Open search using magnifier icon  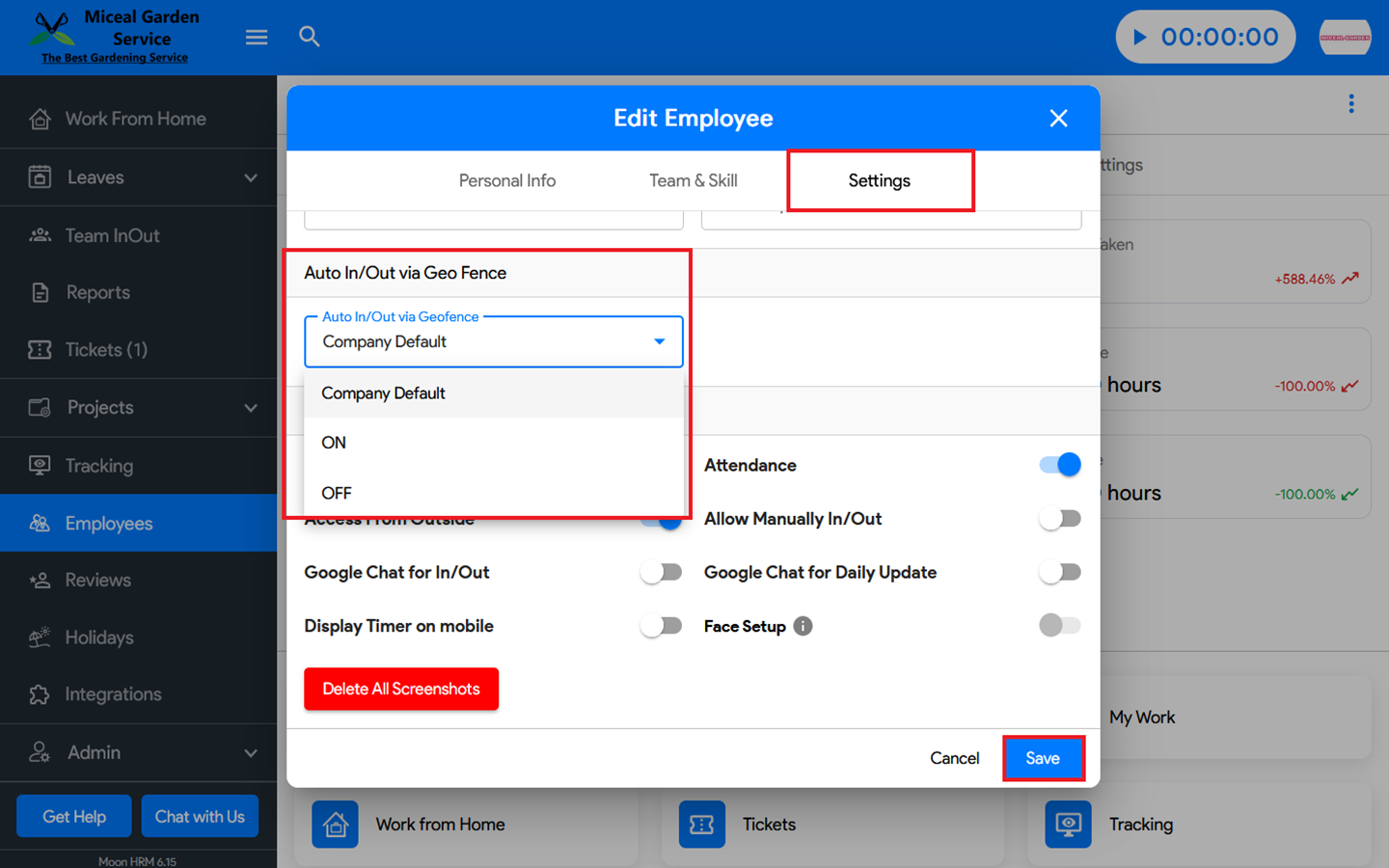(x=309, y=37)
